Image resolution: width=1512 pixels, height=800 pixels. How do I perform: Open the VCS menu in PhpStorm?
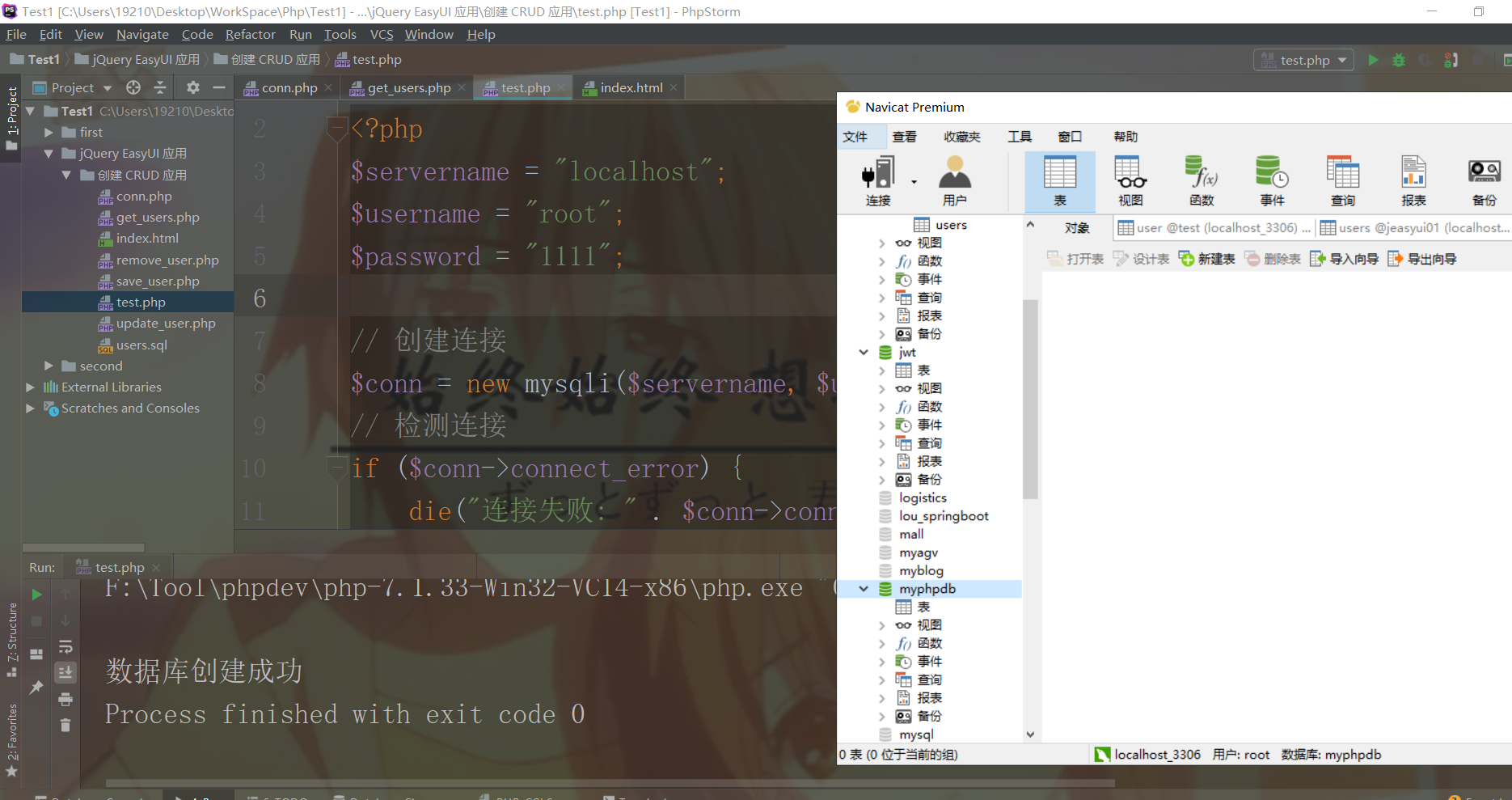pos(382,34)
